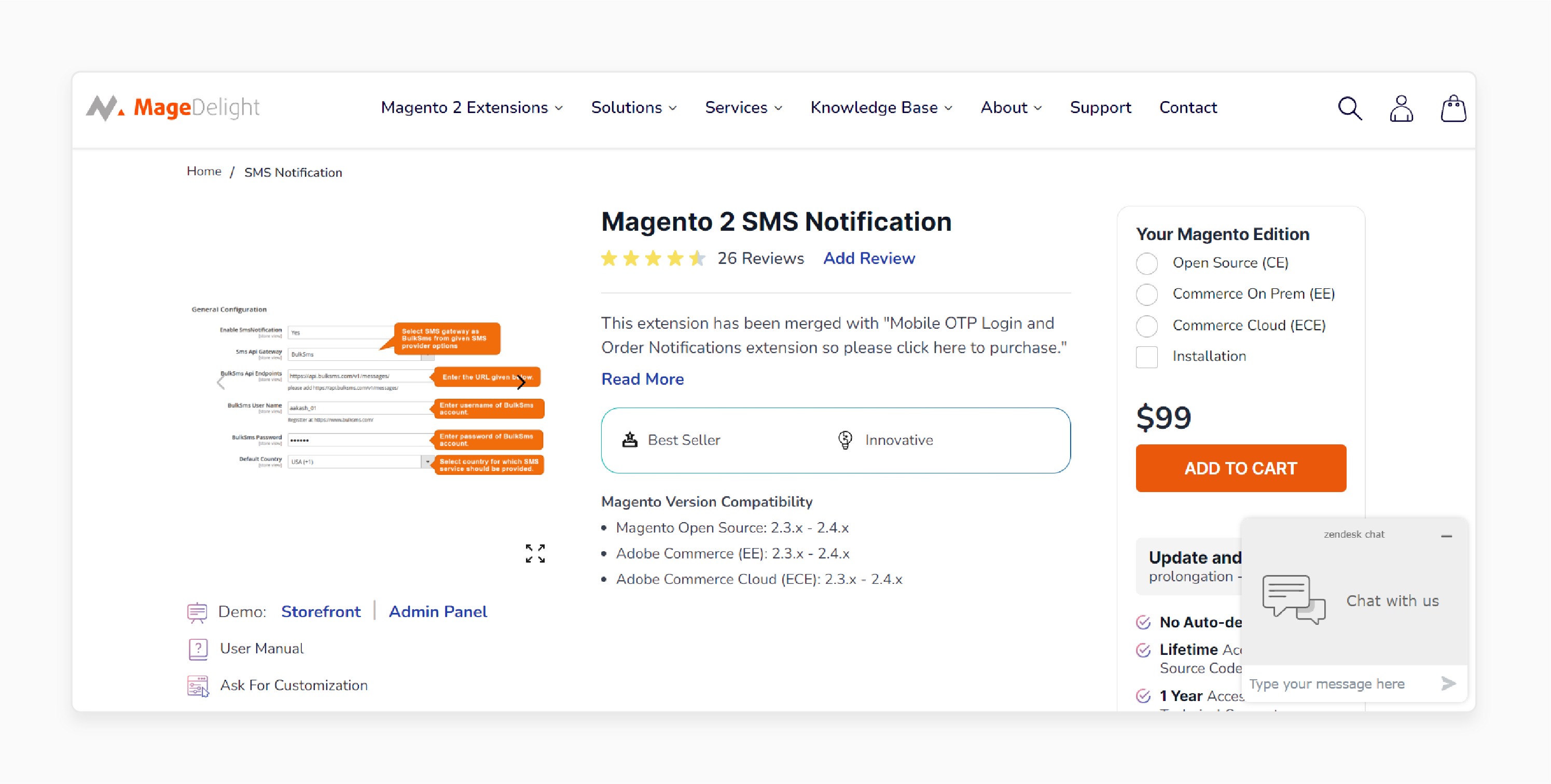Image resolution: width=1551 pixels, height=784 pixels.
Task: Expand the Solutions menu
Action: point(634,108)
